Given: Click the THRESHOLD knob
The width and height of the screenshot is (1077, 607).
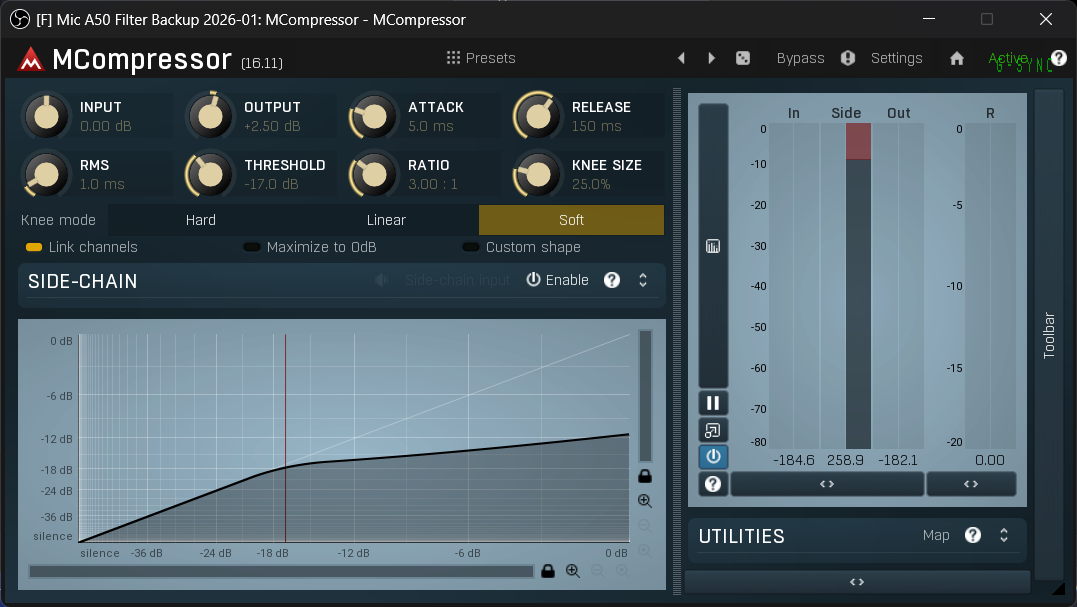Looking at the screenshot, I should [210, 174].
